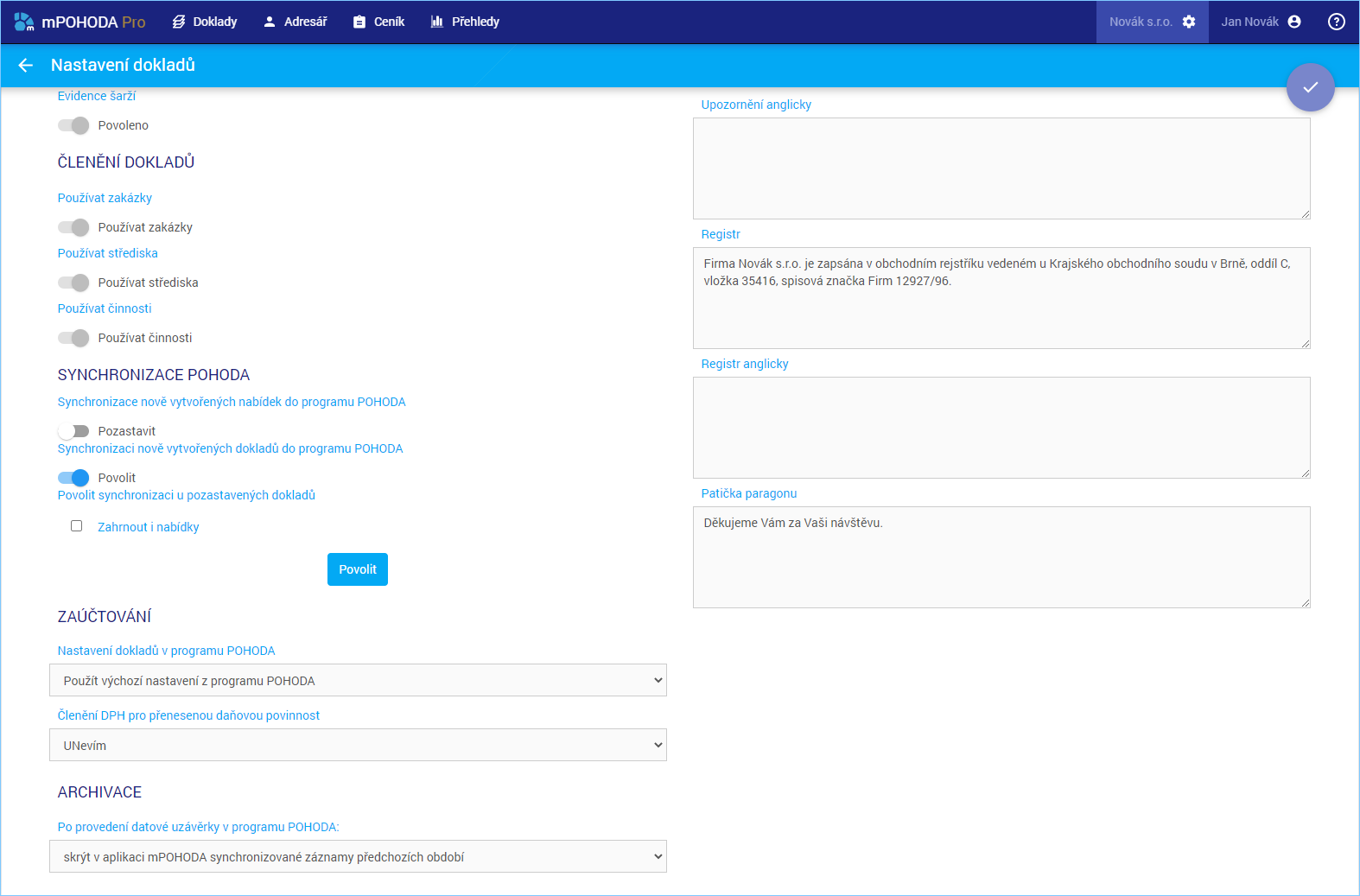
Task: Click inside the Registr text area
Action: 1001,298
